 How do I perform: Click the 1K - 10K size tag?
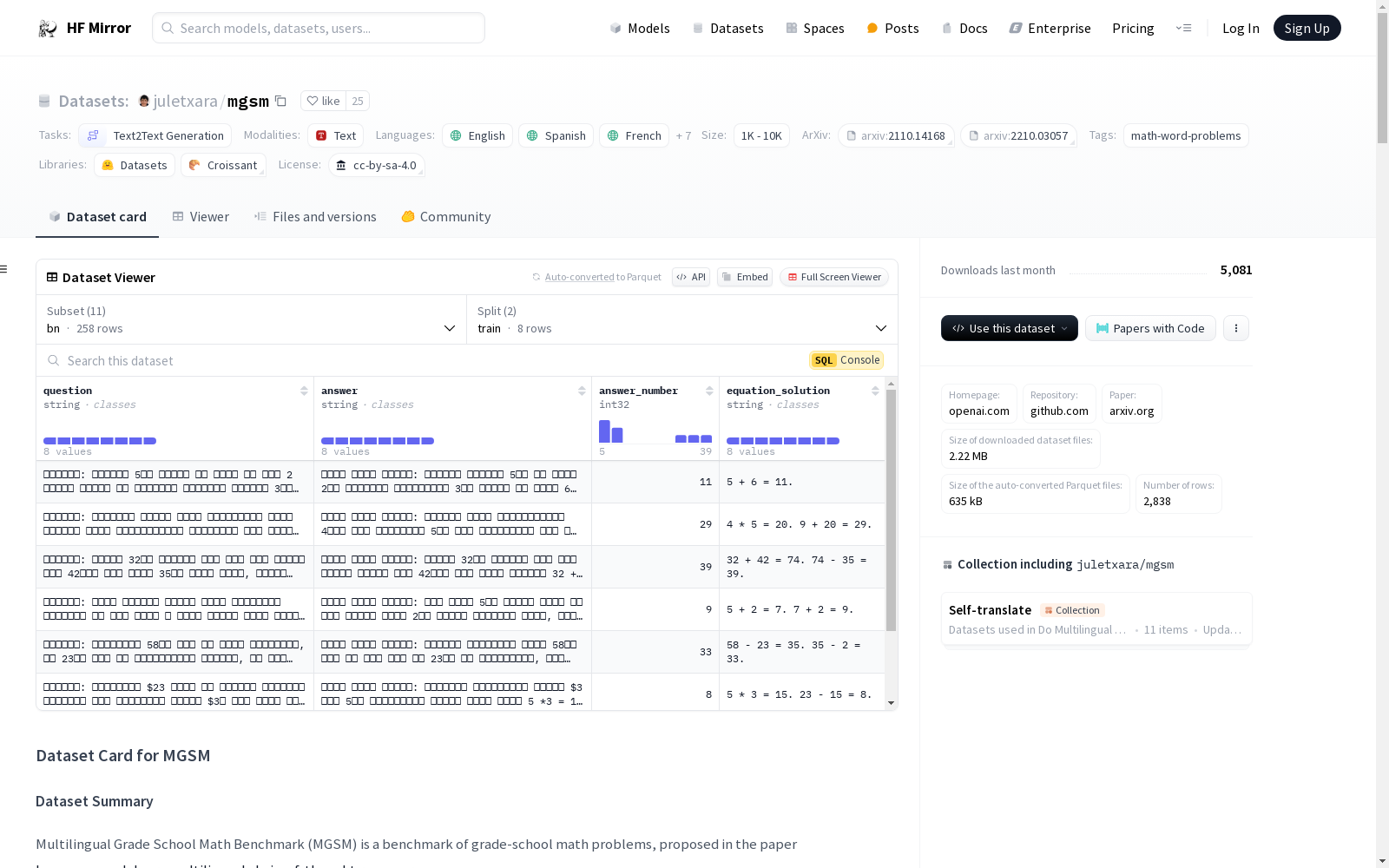point(761,135)
